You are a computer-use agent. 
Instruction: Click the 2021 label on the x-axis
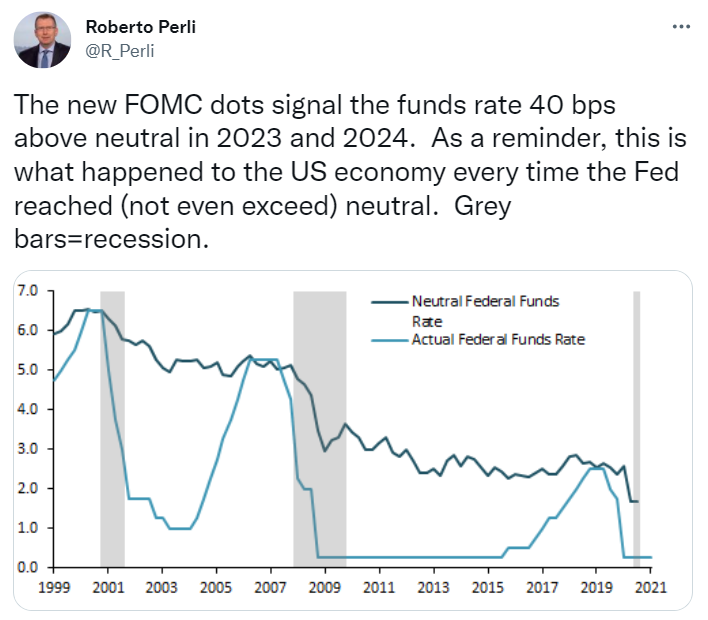(x=650, y=587)
